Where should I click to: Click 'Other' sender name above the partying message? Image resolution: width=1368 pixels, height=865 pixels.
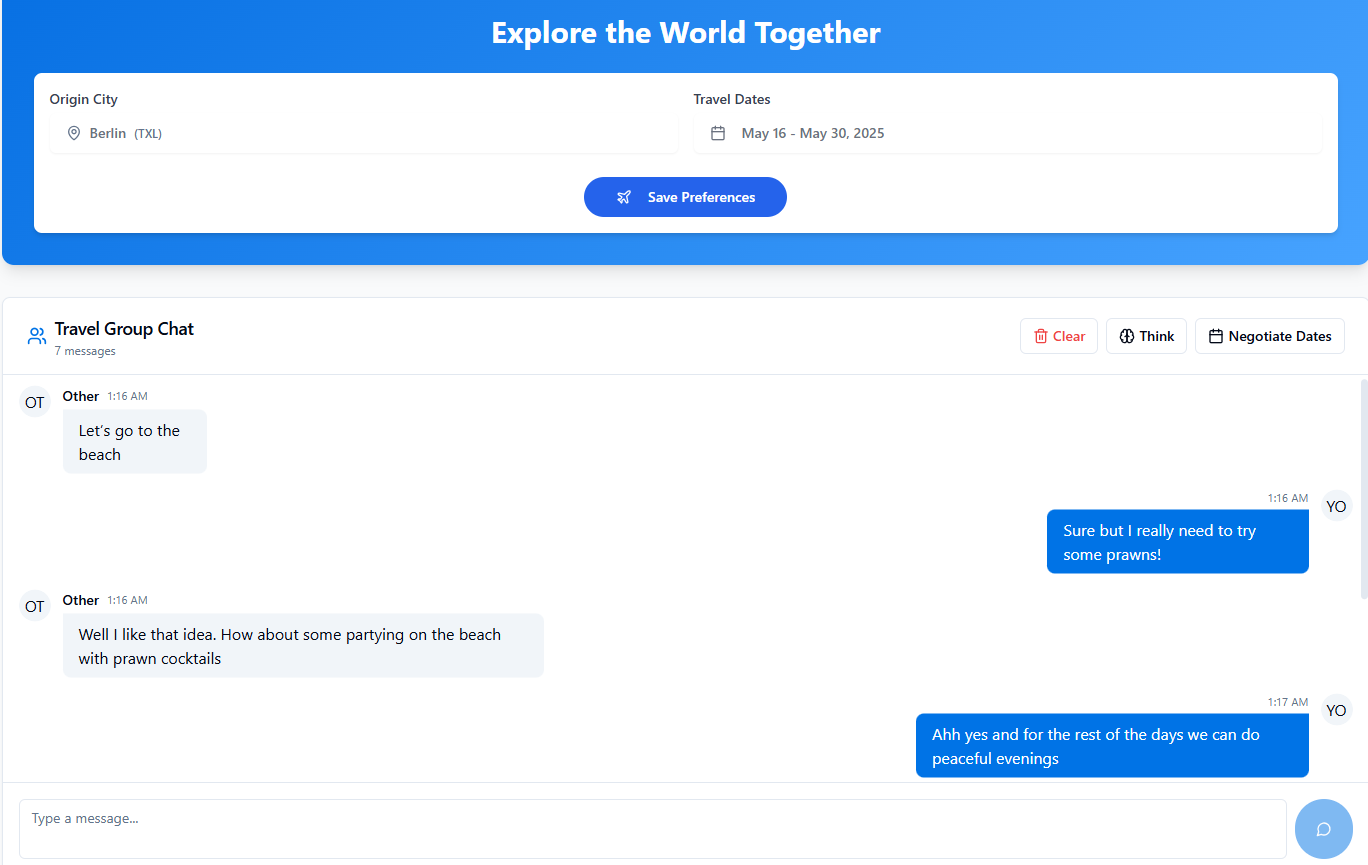[81, 600]
